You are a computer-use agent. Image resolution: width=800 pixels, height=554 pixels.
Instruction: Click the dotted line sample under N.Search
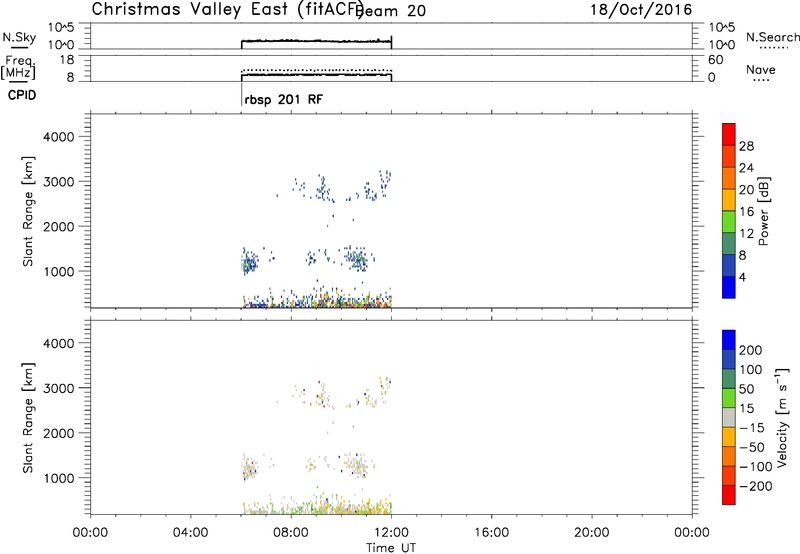tap(774, 48)
